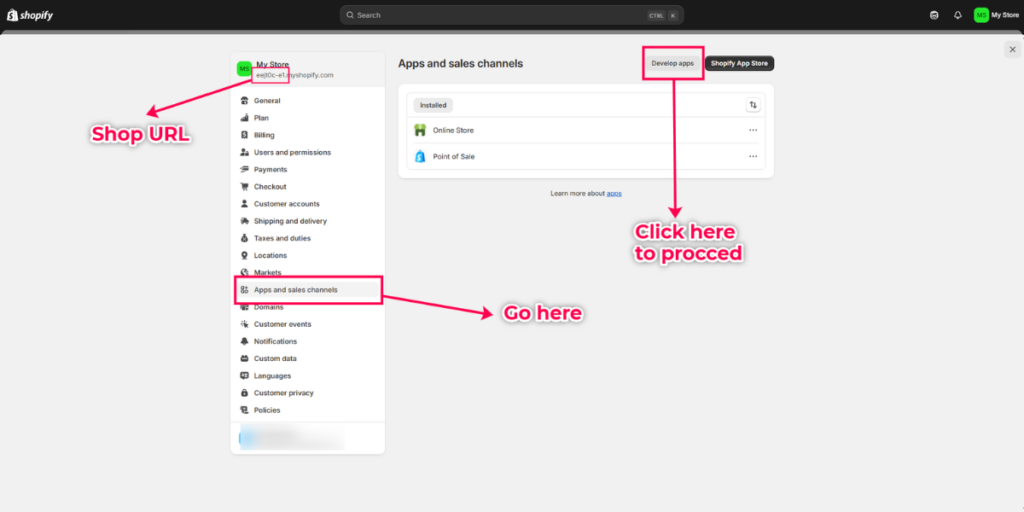This screenshot has width=1024, height=512.
Task: Click the Plan chart icon
Action: 244,118
